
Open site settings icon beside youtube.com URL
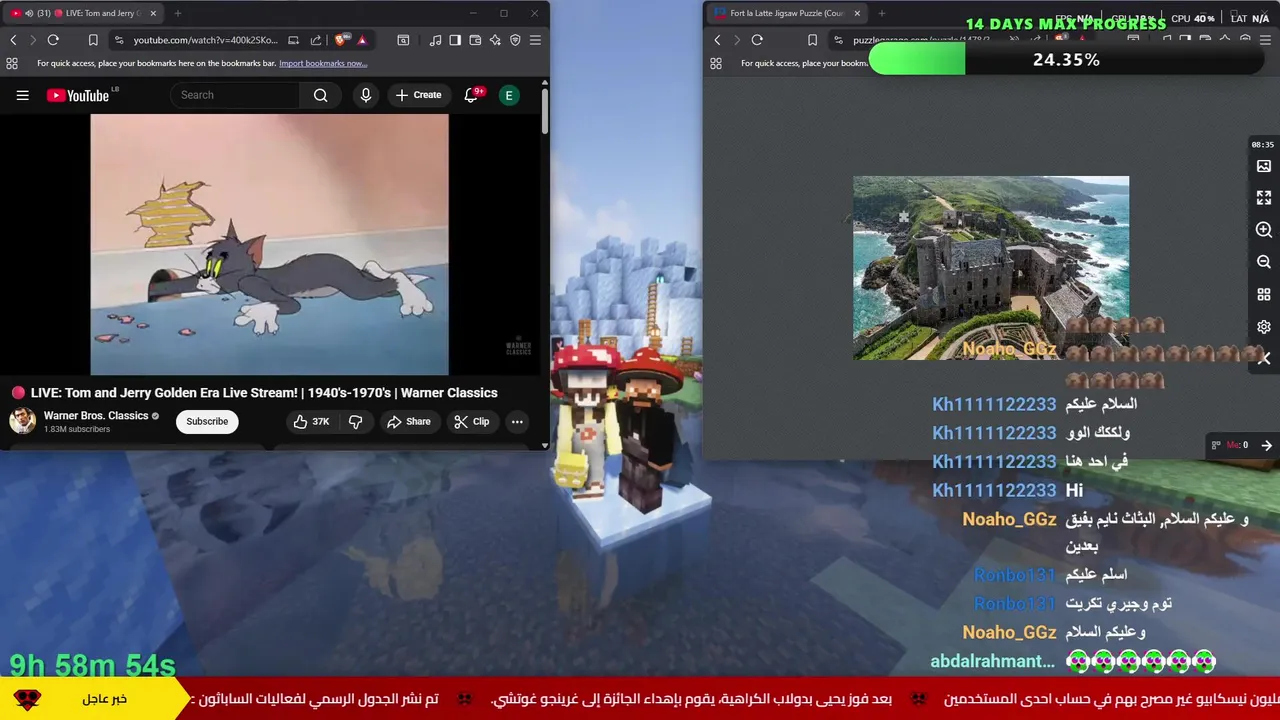pyautogui.click(x=119, y=40)
